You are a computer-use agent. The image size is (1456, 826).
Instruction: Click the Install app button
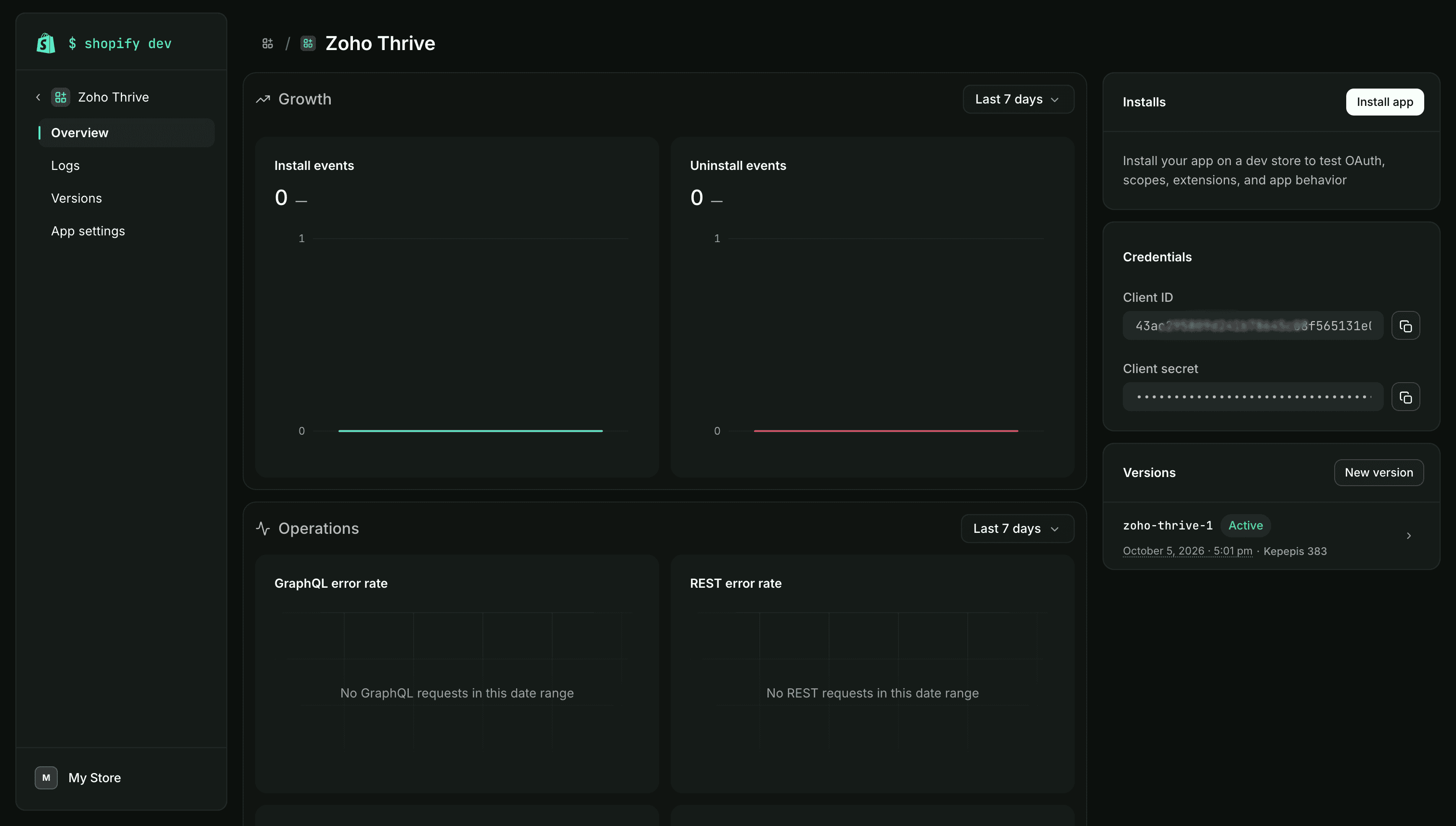1385,102
